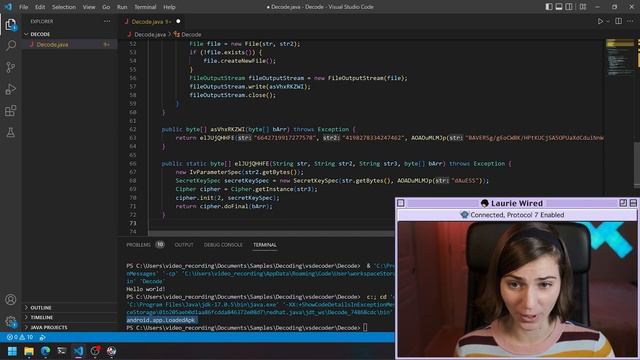640x360 pixels.
Task: Open Source Control view
Action: click(11, 67)
